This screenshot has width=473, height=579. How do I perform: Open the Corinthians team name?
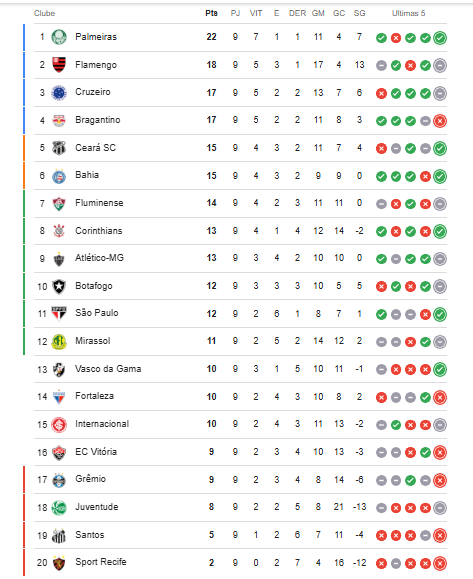(99, 231)
